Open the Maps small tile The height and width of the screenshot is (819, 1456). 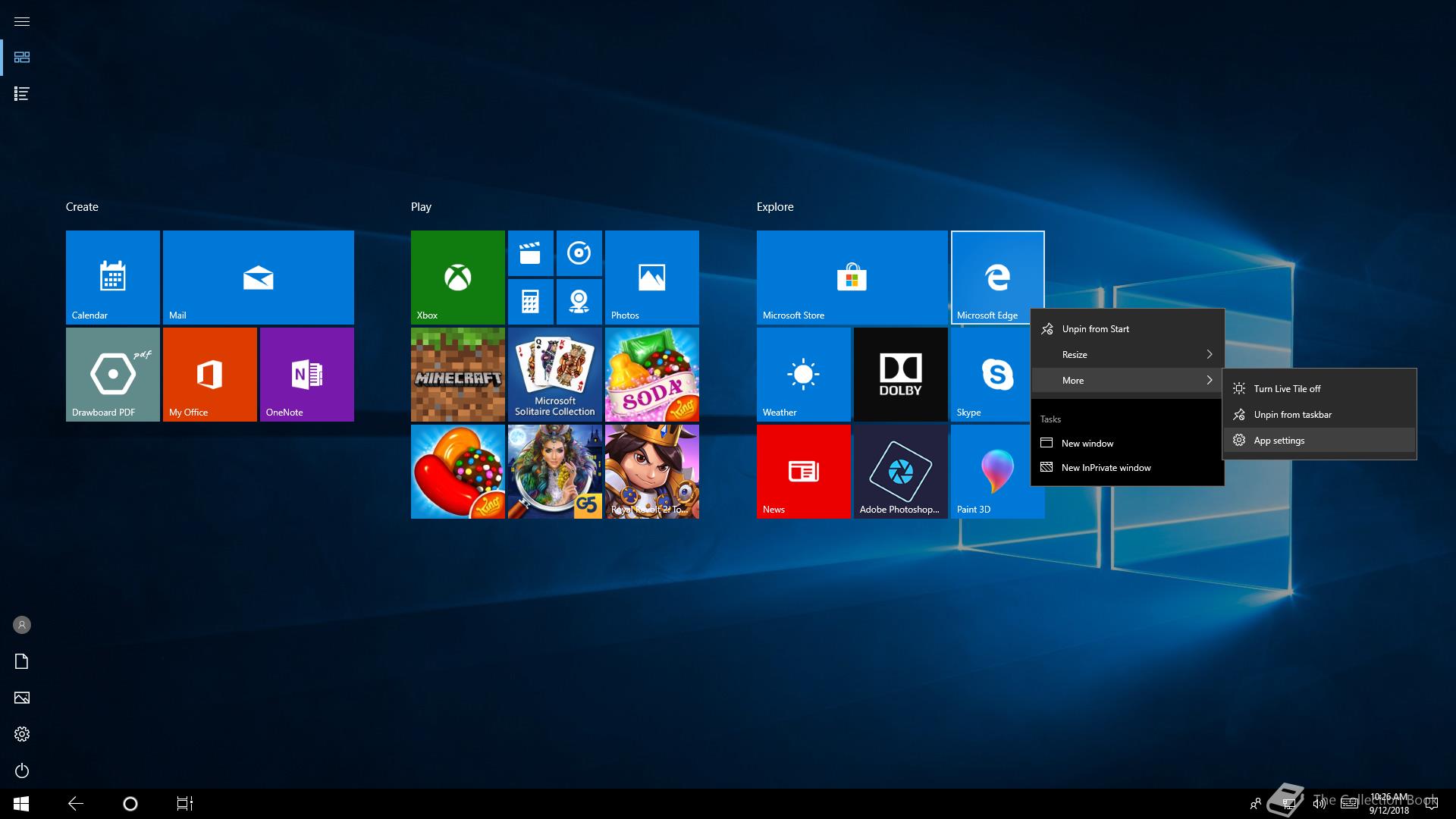(579, 302)
